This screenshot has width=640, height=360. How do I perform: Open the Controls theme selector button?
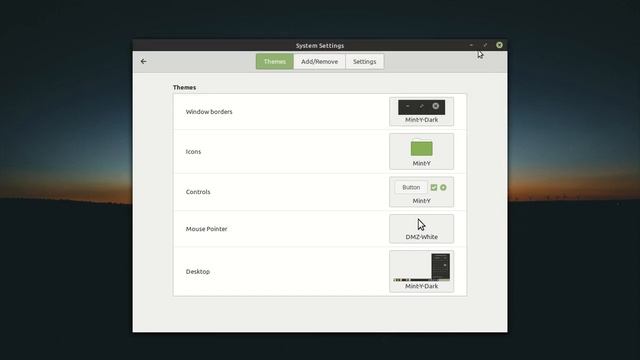tap(421, 192)
